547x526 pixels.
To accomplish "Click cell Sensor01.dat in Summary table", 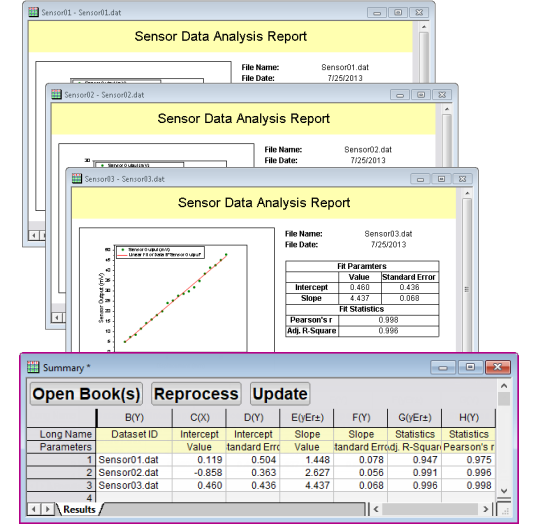I will (134, 460).
